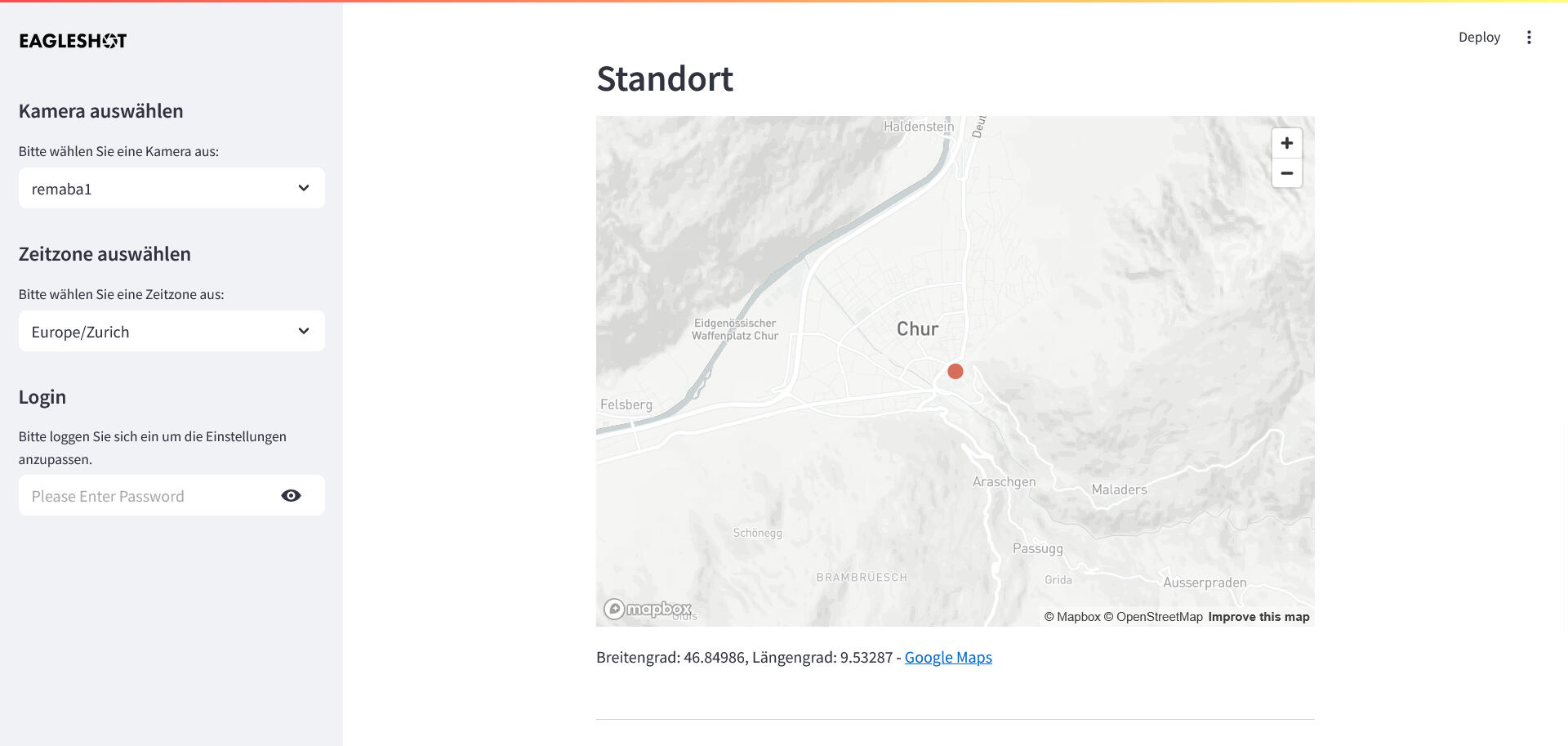This screenshot has height=746, width=1568.
Task: Click the map zoom in plus button
Action: point(1286,143)
